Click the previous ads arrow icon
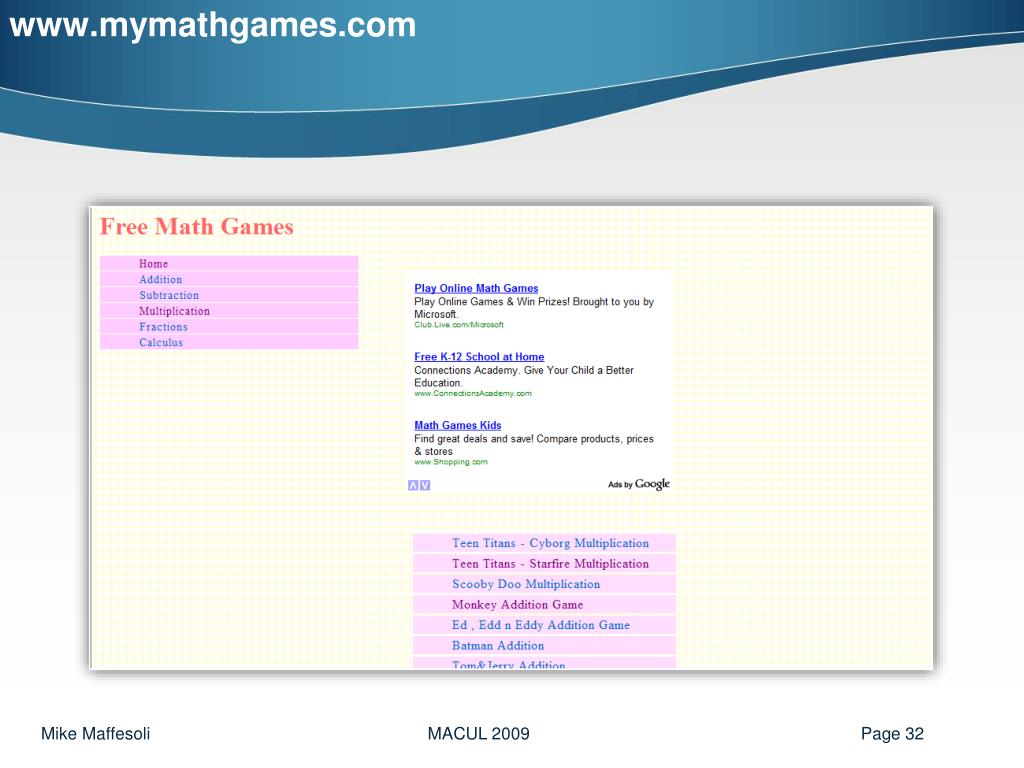Image resolution: width=1024 pixels, height=768 pixels. 413,485
